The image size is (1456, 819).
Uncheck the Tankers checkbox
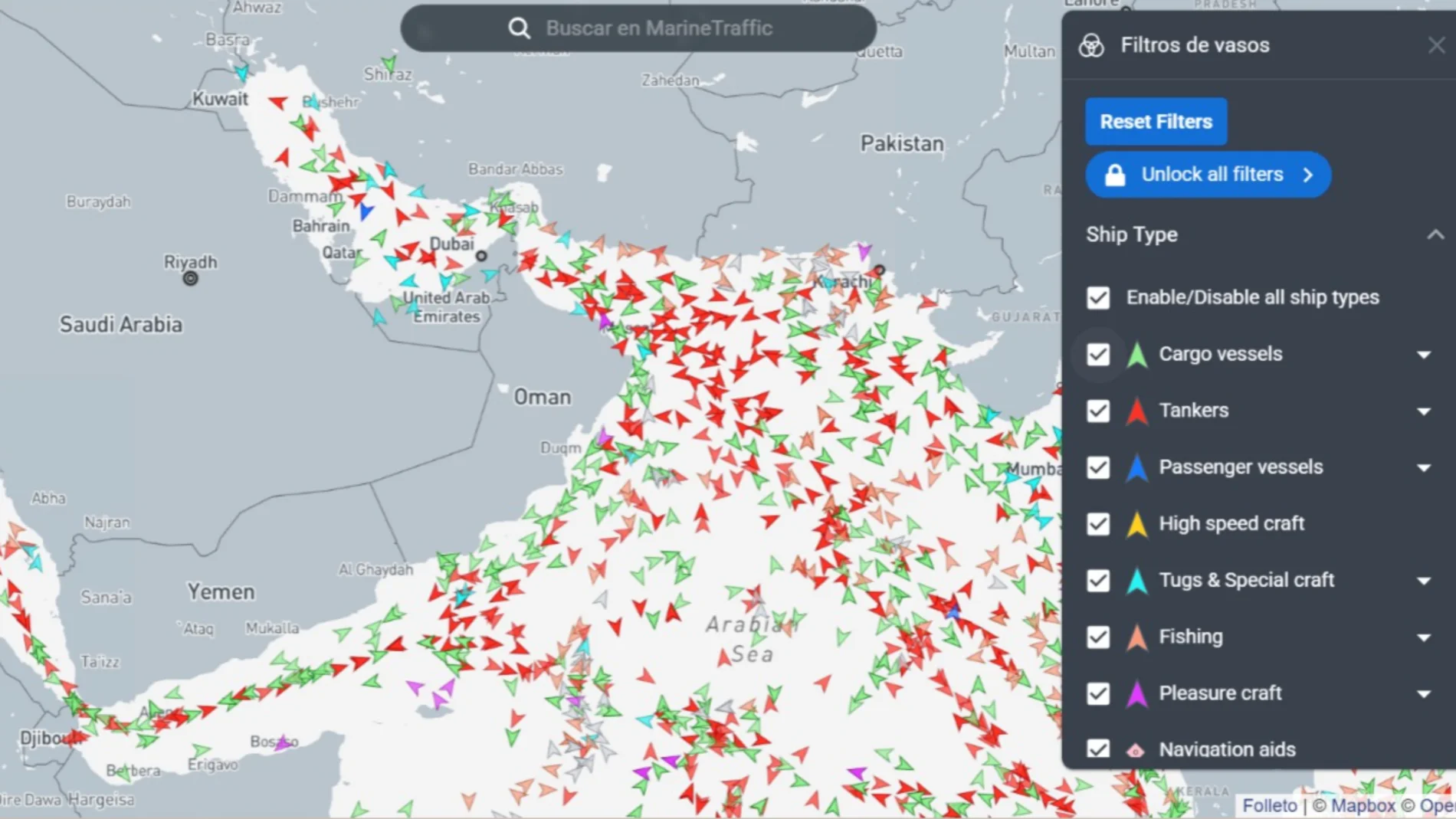pyautogui.click(x=1098, y=411)
